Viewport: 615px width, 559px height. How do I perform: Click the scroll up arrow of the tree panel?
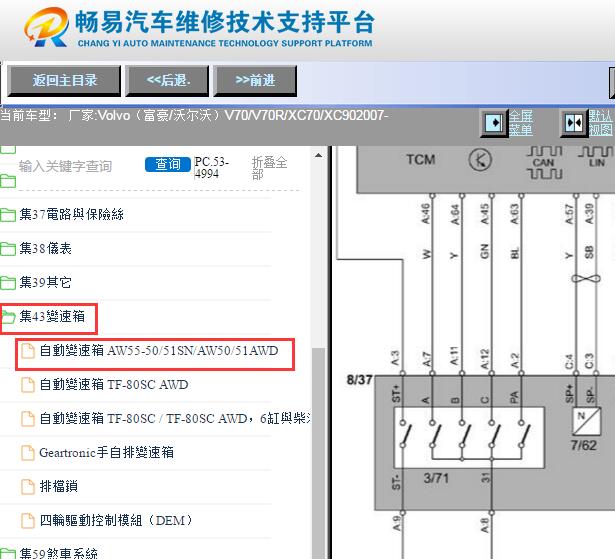(x=318, y=156)
